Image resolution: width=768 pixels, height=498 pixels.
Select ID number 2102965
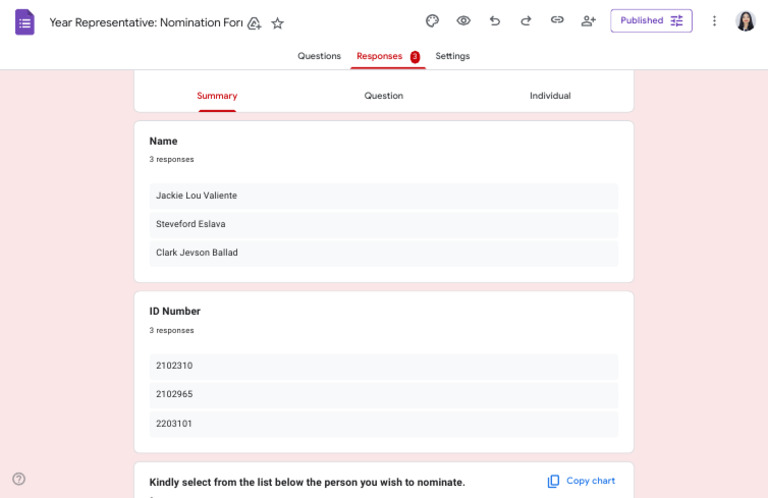(384, 394)
